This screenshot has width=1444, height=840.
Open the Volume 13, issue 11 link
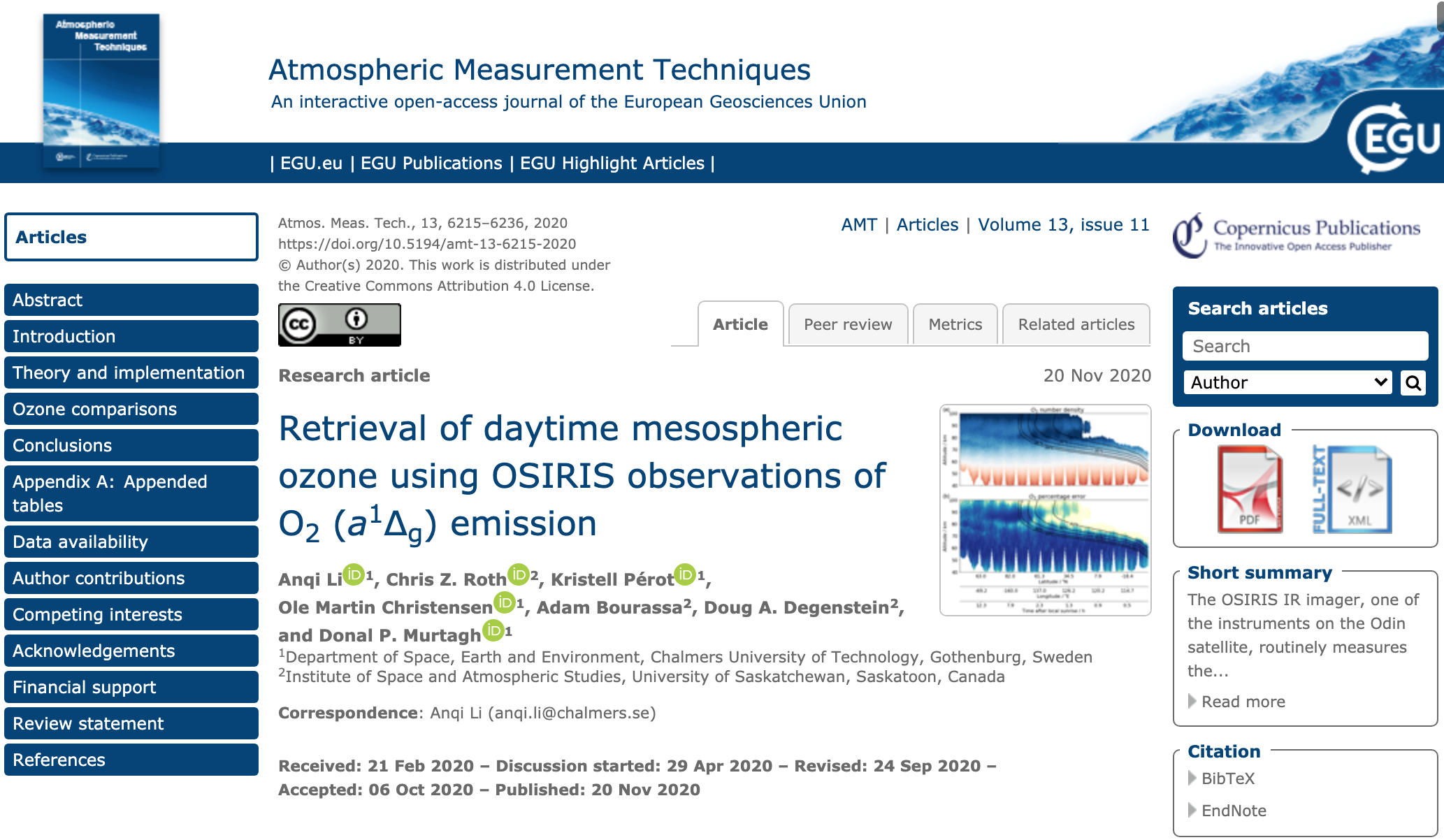click(1063, 225)
